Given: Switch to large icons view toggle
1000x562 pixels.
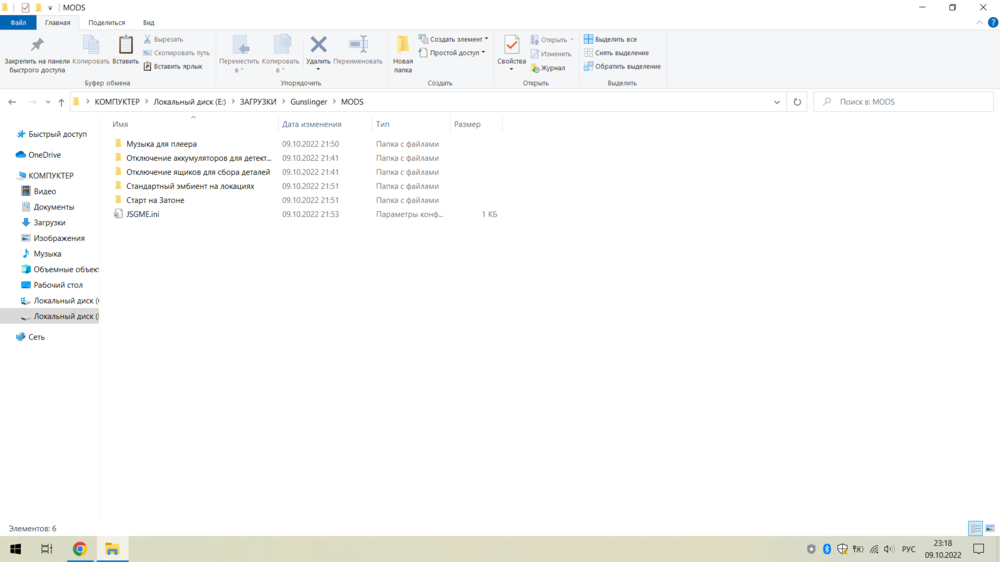Looking at the screenshot, I should 989,528.
